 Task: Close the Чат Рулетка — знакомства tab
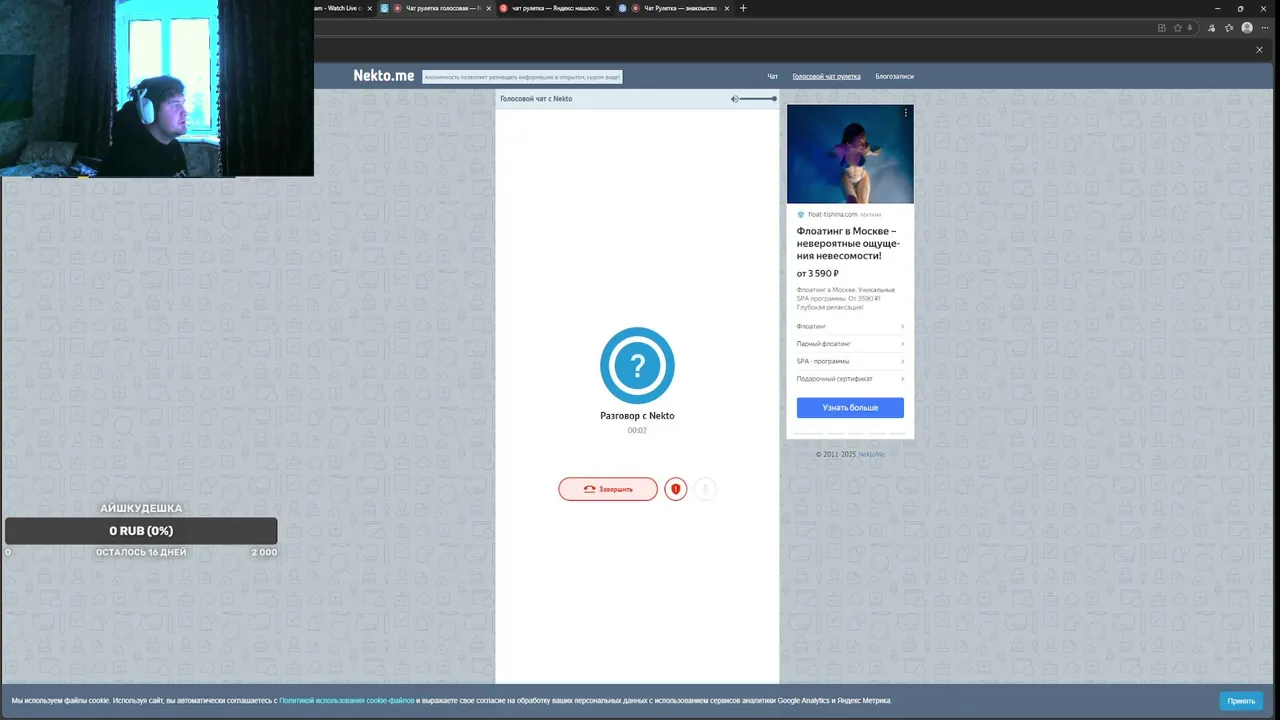tap(727, 8)
